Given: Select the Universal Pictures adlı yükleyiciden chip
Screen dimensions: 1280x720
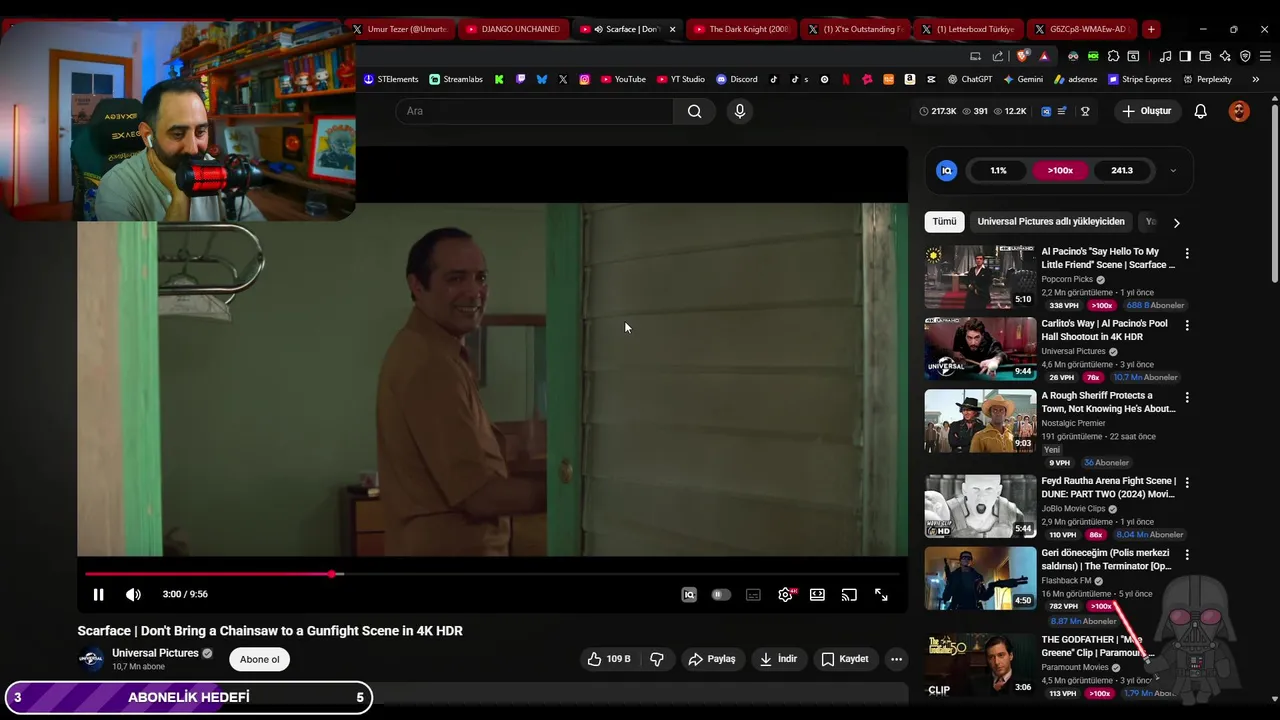Looking at the screenshot, I should 1051,222.
